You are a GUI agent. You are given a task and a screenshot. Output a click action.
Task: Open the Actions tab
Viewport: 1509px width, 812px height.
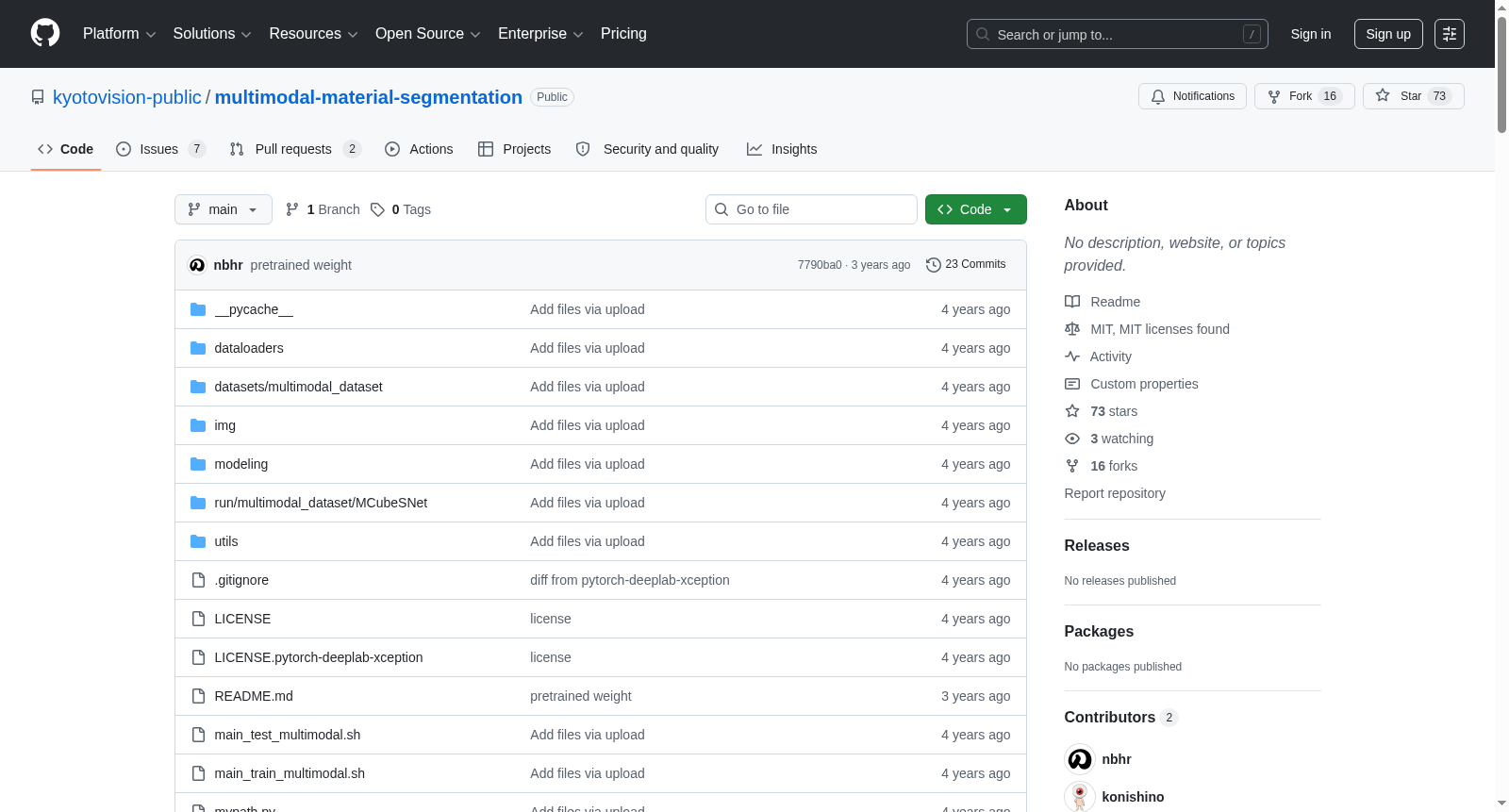click(419, 149)
